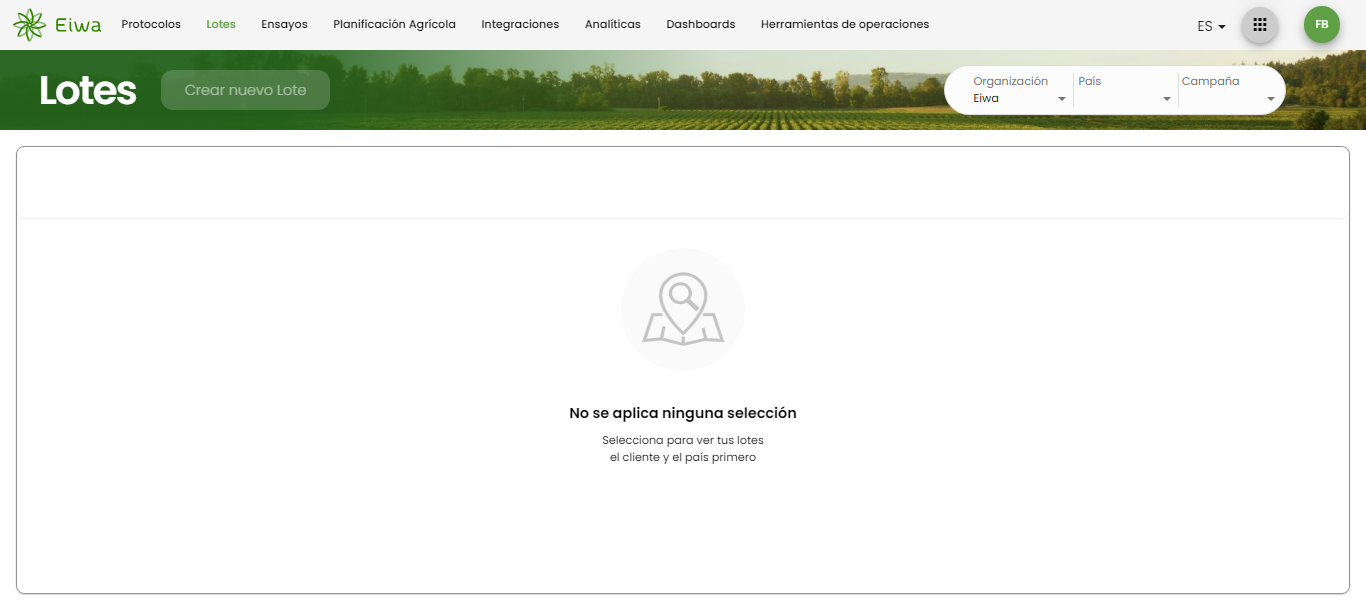Switch to Analíticas
This screenshot has width=1366, height=606.
(x=612, y=24)
